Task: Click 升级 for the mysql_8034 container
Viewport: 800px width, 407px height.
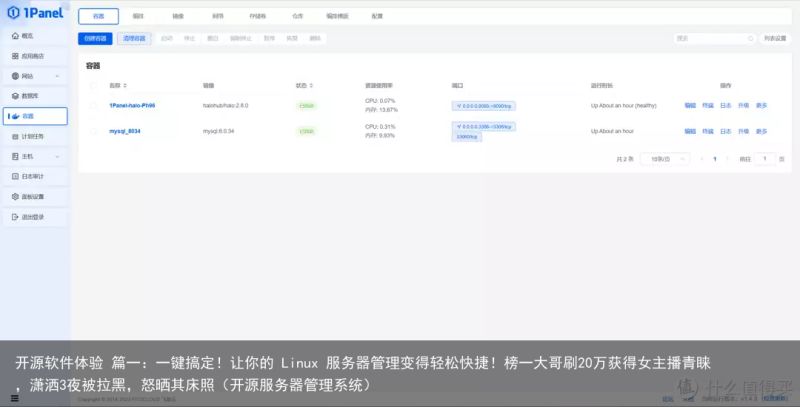Action: (x=743, y=131)
